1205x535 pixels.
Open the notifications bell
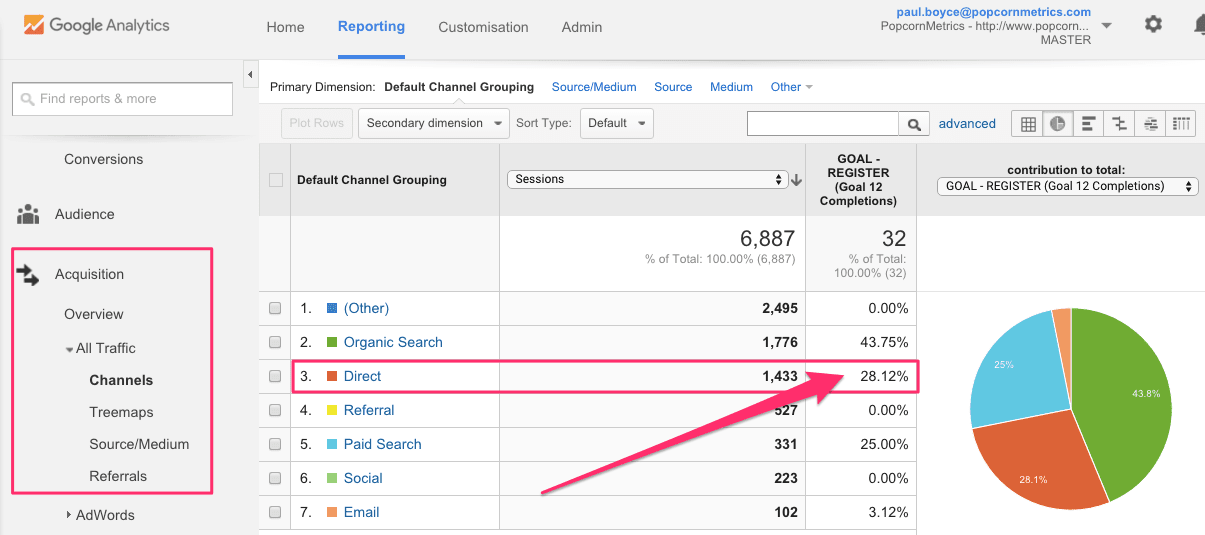click(1199, 25)
